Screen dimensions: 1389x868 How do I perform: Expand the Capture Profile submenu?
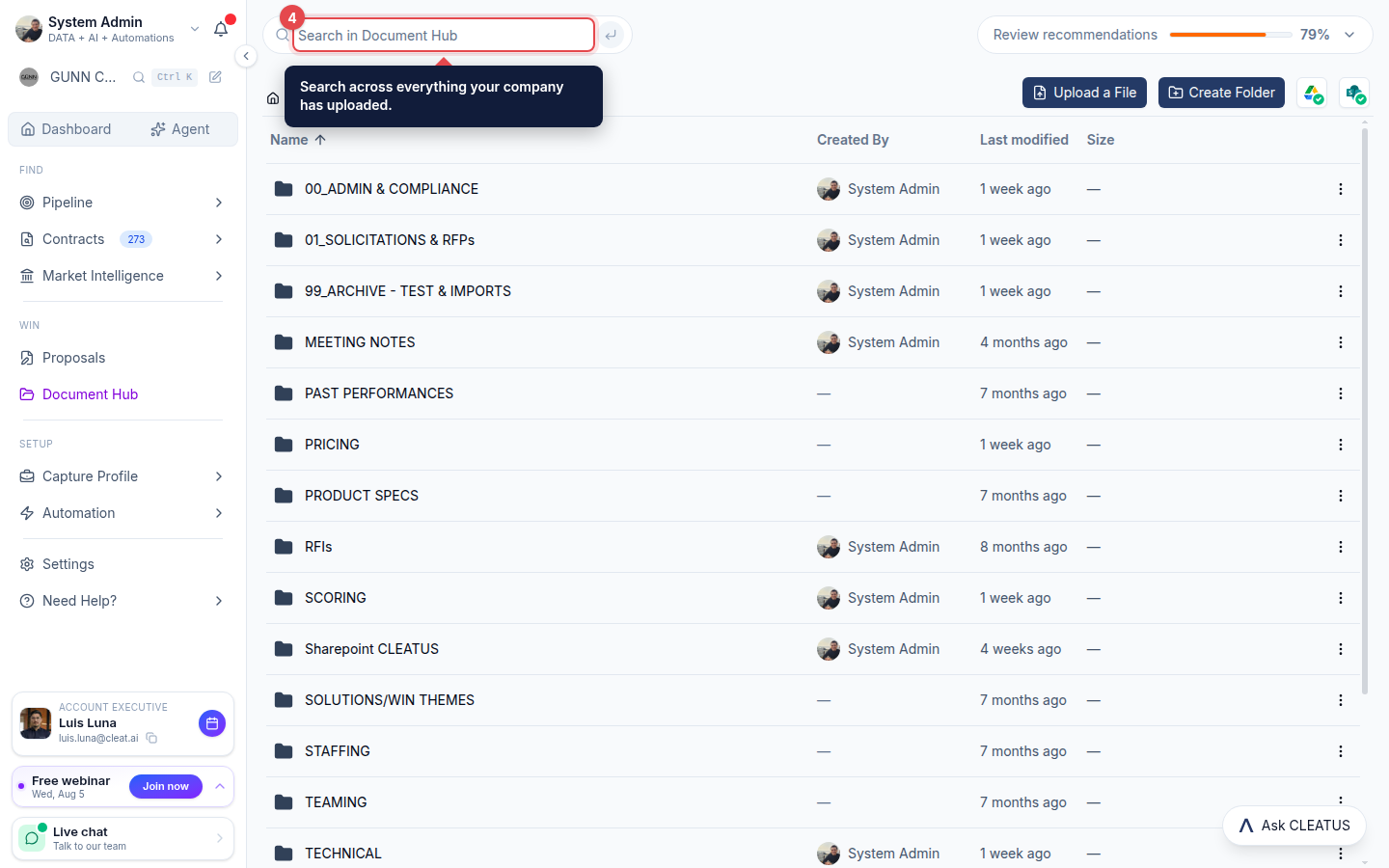click(x=219, y=476)
